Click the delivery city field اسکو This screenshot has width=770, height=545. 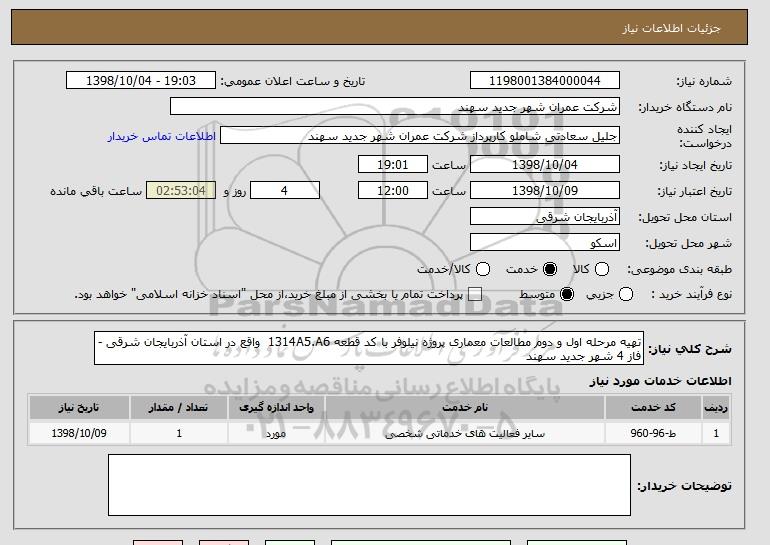point(545,243)
